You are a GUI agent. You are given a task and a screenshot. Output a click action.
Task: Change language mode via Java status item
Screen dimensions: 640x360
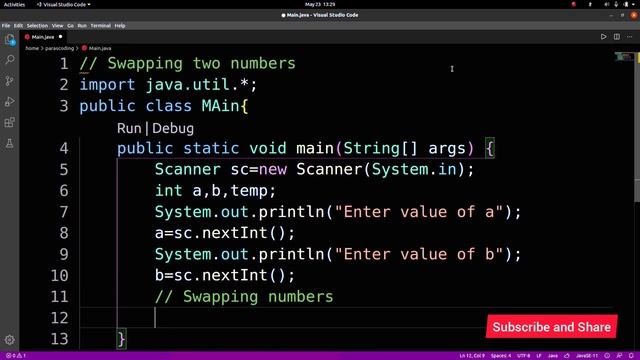553,356
